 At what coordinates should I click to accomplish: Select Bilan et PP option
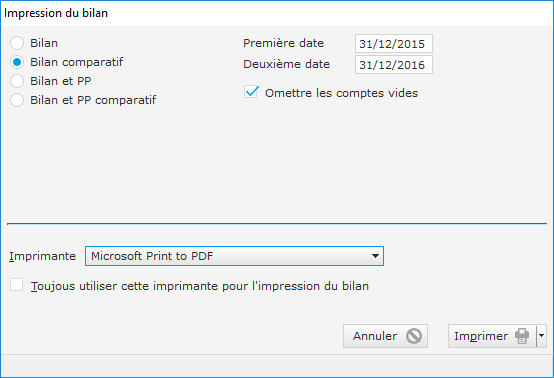(x=17, y=81)
